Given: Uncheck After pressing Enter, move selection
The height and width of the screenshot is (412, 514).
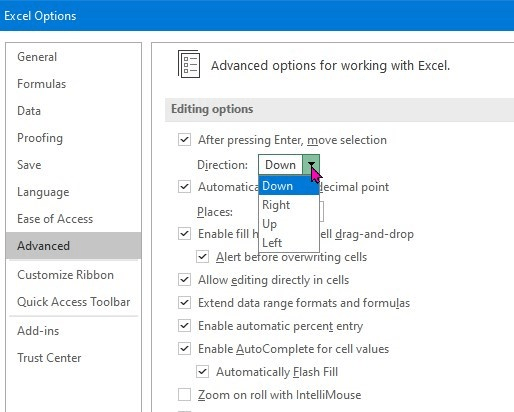Looking at the screenshot, I should 184,140.
